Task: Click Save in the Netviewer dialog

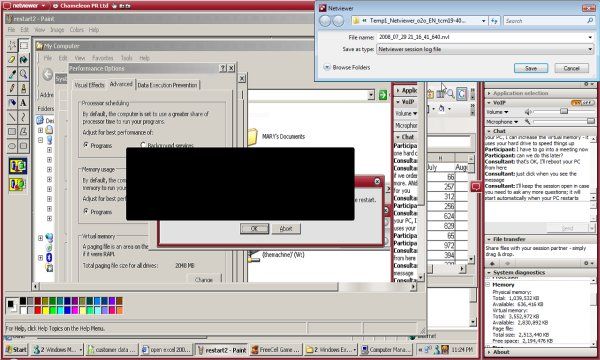Action: [x=531, y=68]
